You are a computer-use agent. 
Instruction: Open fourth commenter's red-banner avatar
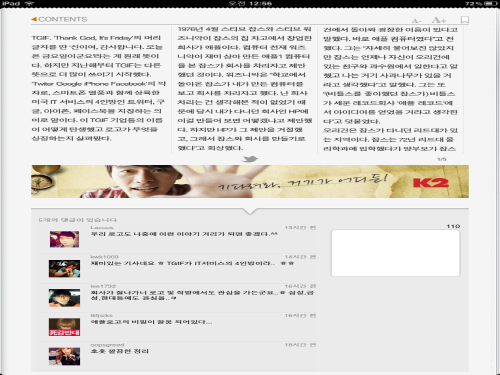click(x=64, y=327)
